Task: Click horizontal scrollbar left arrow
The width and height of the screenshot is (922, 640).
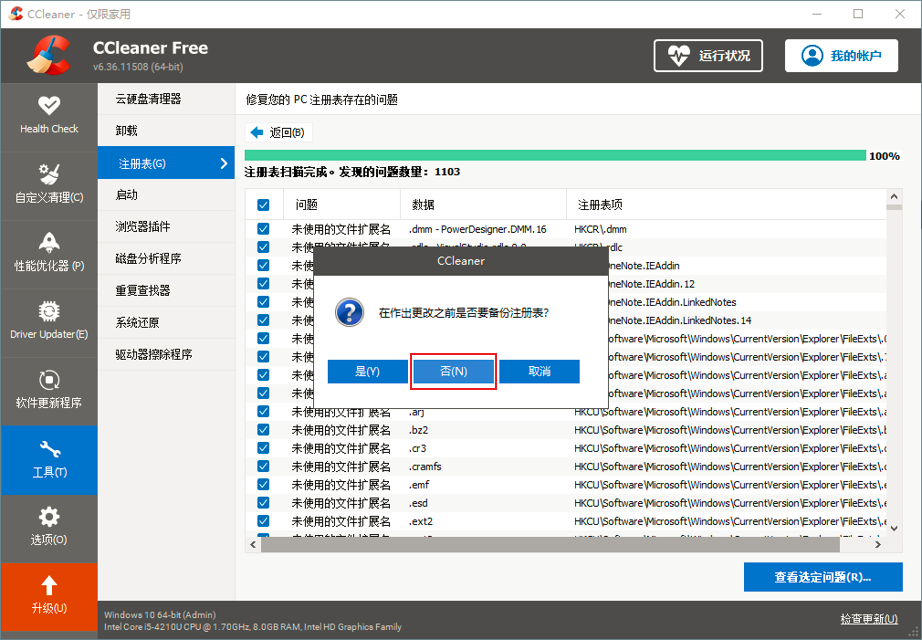Action: 253,545
